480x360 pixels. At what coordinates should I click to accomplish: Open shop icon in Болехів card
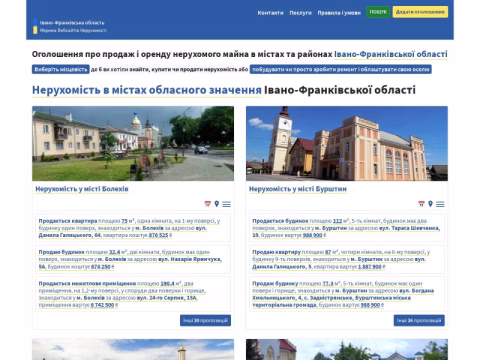[208, 204]
